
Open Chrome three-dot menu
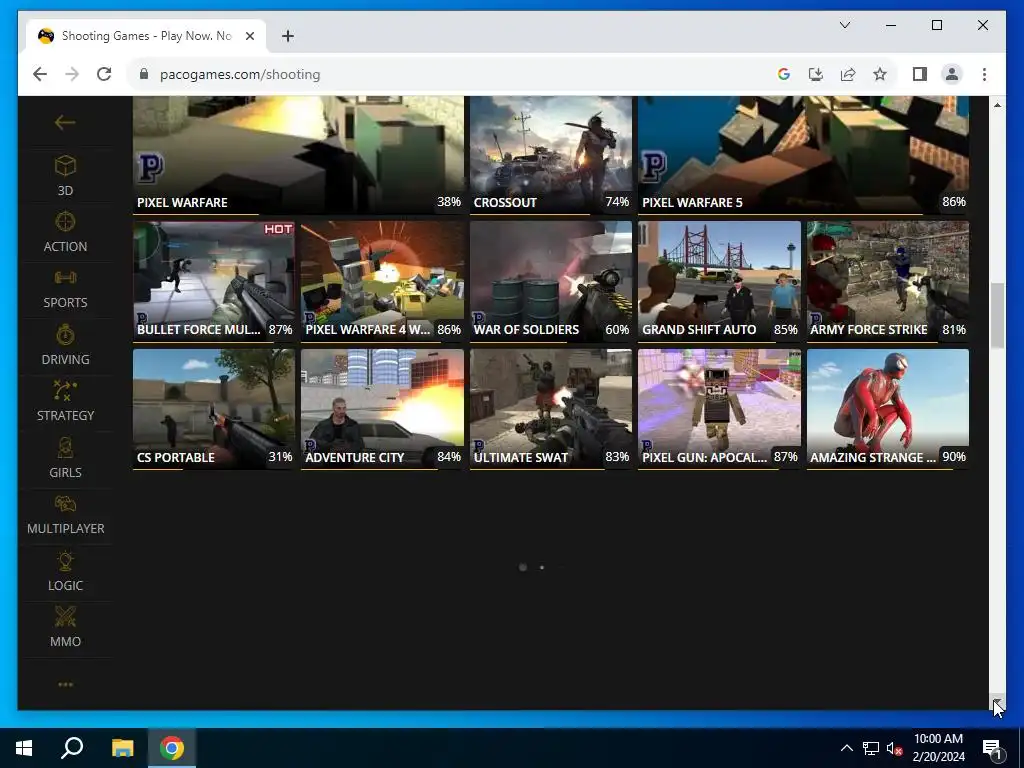984,74
